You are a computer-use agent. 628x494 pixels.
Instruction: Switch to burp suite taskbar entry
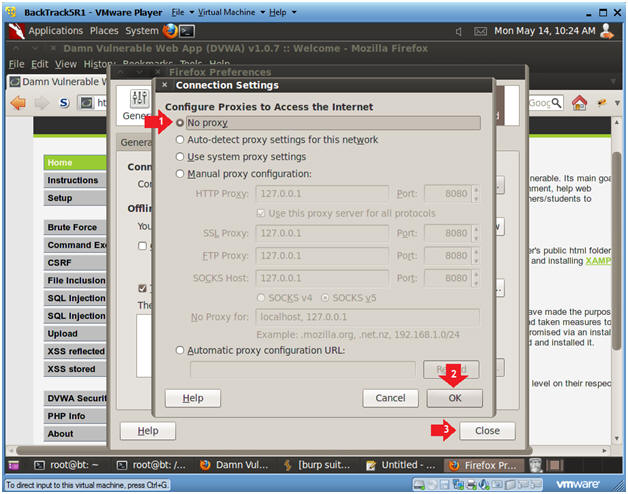pyautogui.click(x=317, y=465)
